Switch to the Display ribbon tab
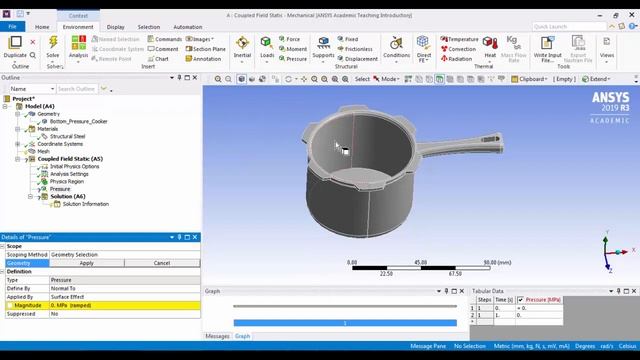This screenshot has height=360, width=640. [x=116, y=27]
